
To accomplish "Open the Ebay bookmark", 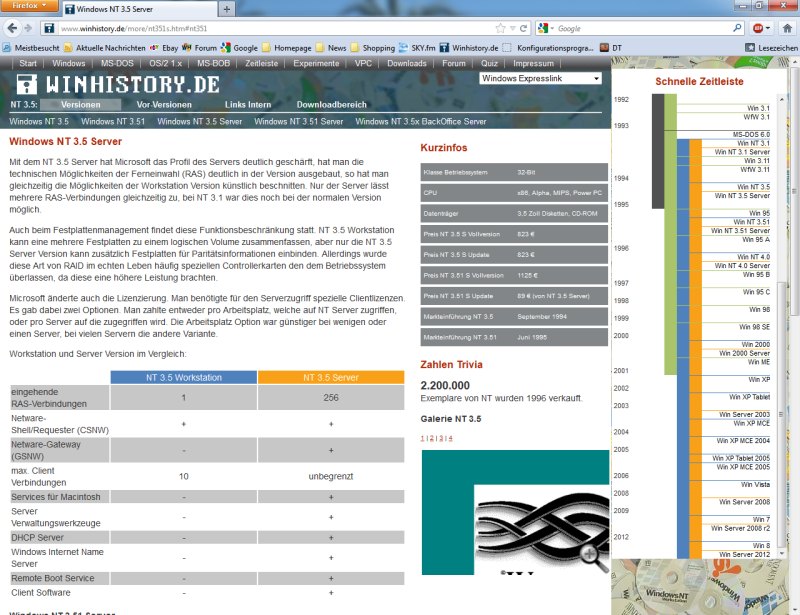I will [x=164, y=48].
